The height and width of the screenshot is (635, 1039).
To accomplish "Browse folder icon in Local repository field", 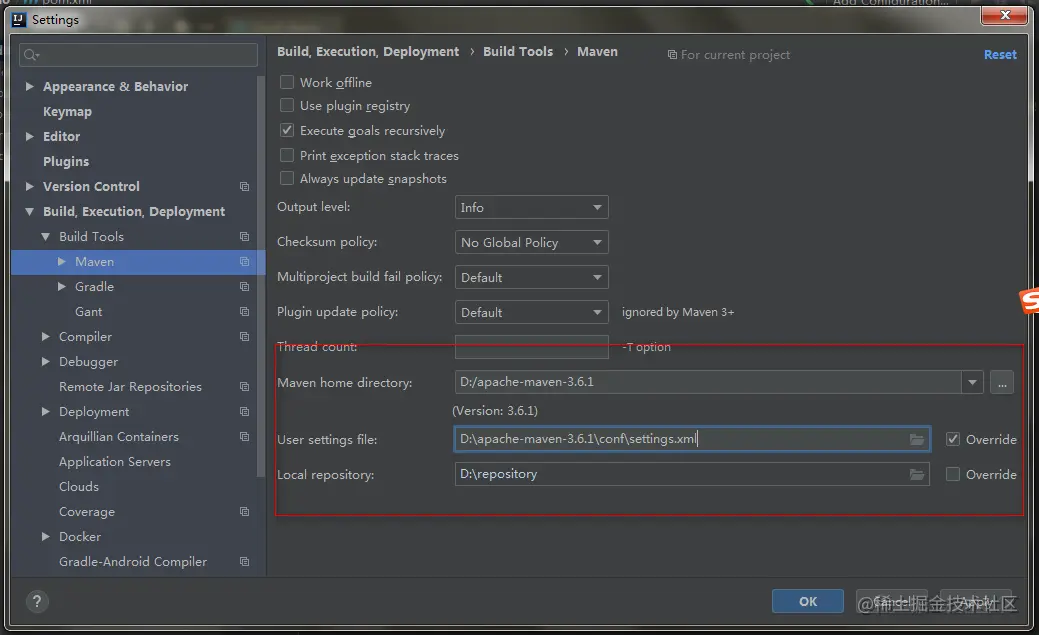I will click(916, 475).
